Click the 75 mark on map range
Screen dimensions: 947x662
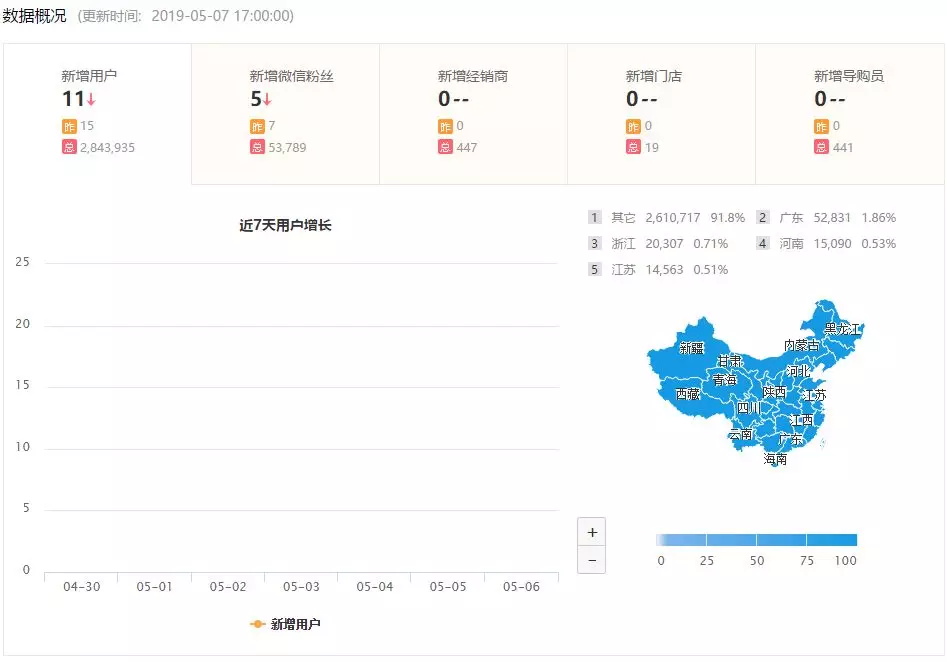807,561
